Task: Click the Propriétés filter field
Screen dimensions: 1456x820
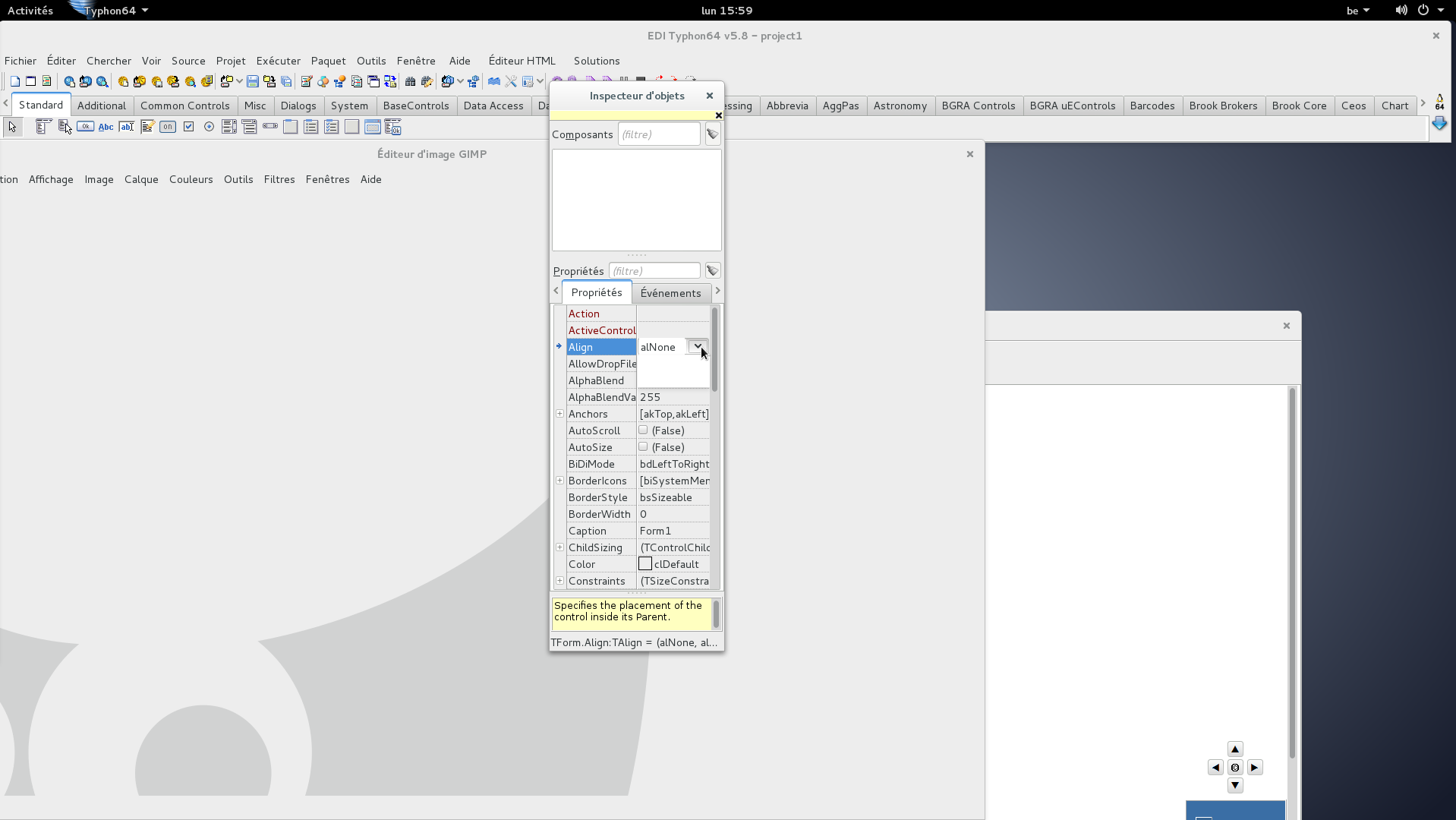Action: click(654, 271)
